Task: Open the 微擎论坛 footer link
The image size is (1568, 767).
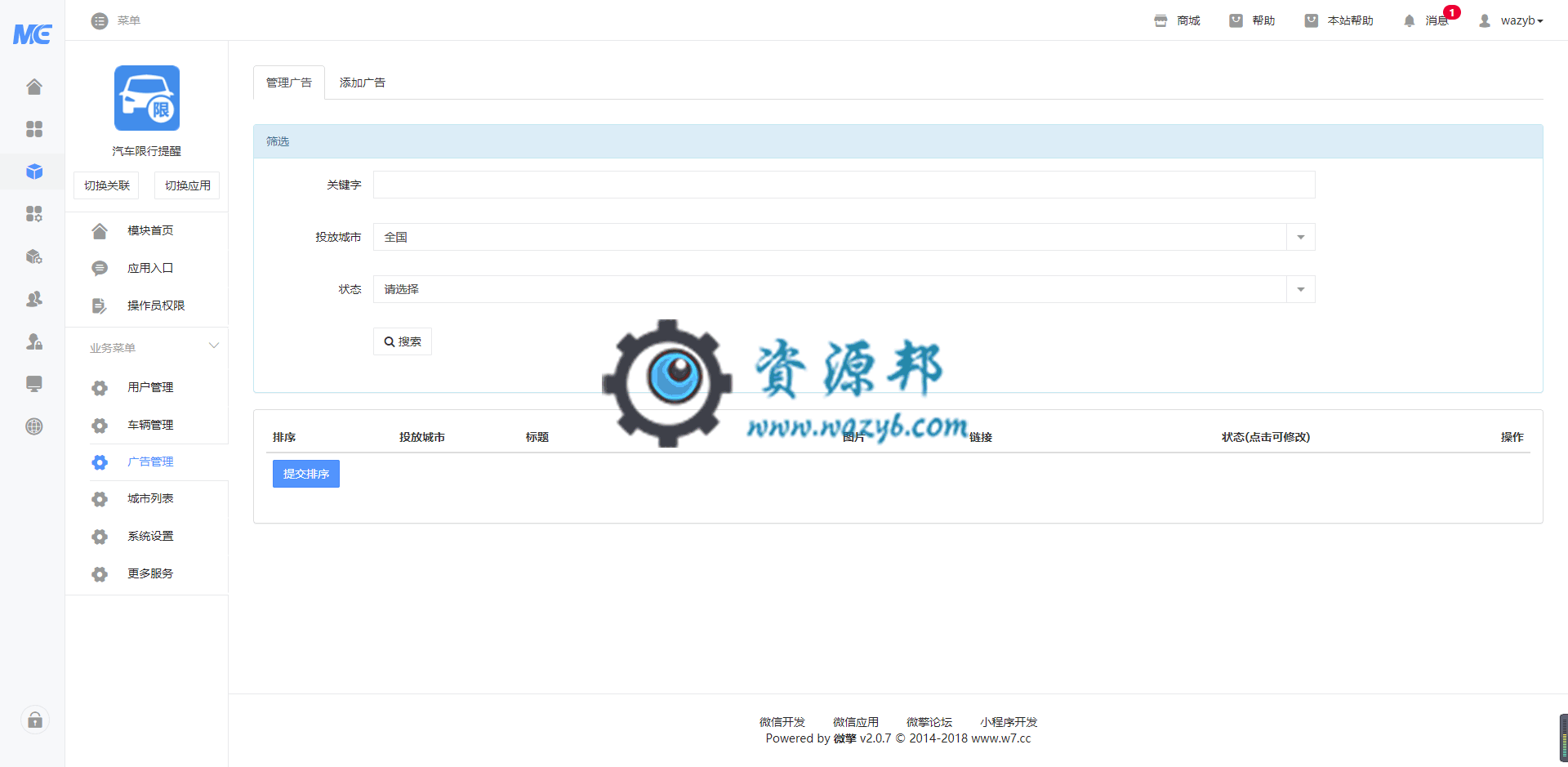Action: pos(929,722)
